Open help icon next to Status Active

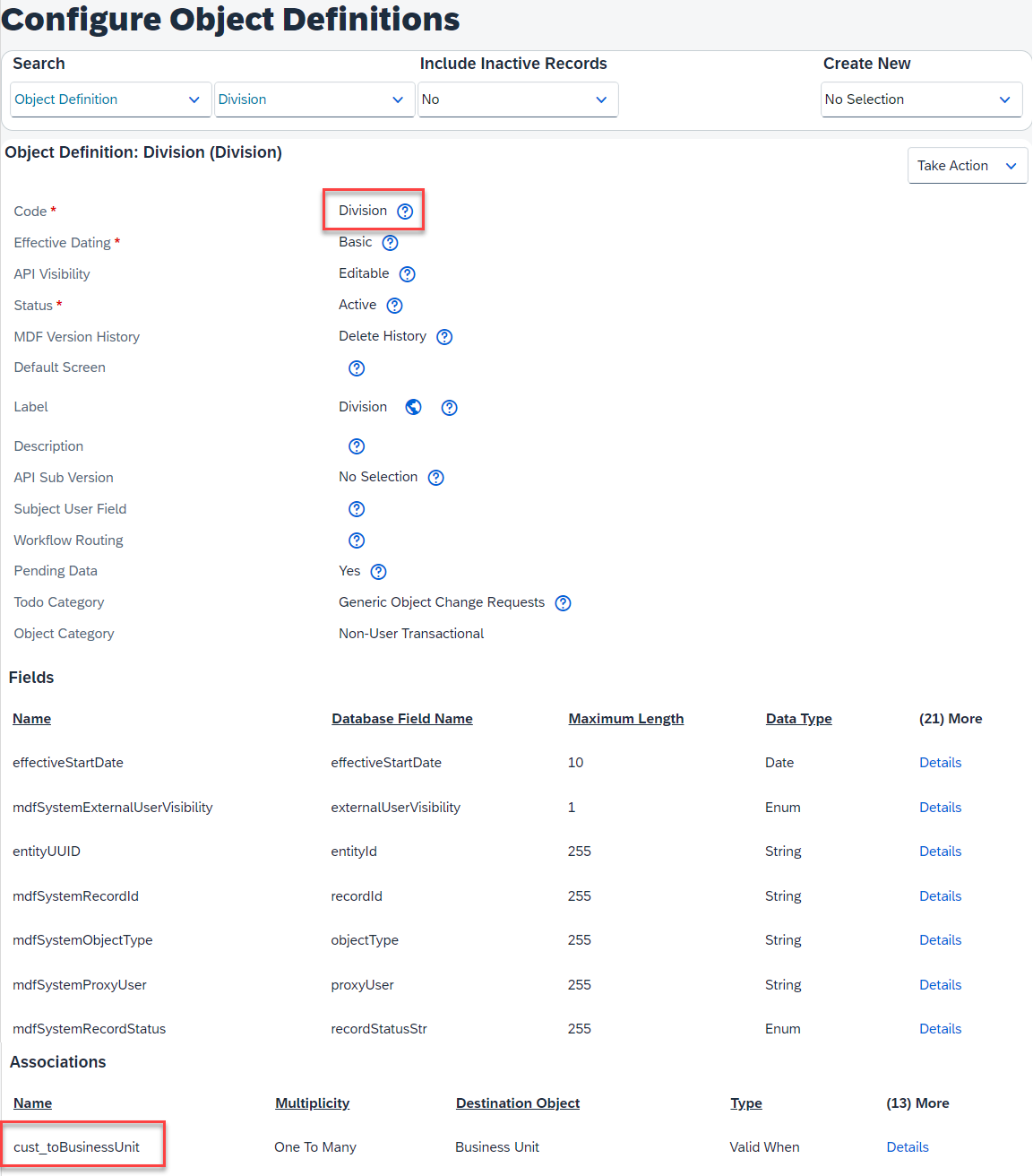coord(394,306)
